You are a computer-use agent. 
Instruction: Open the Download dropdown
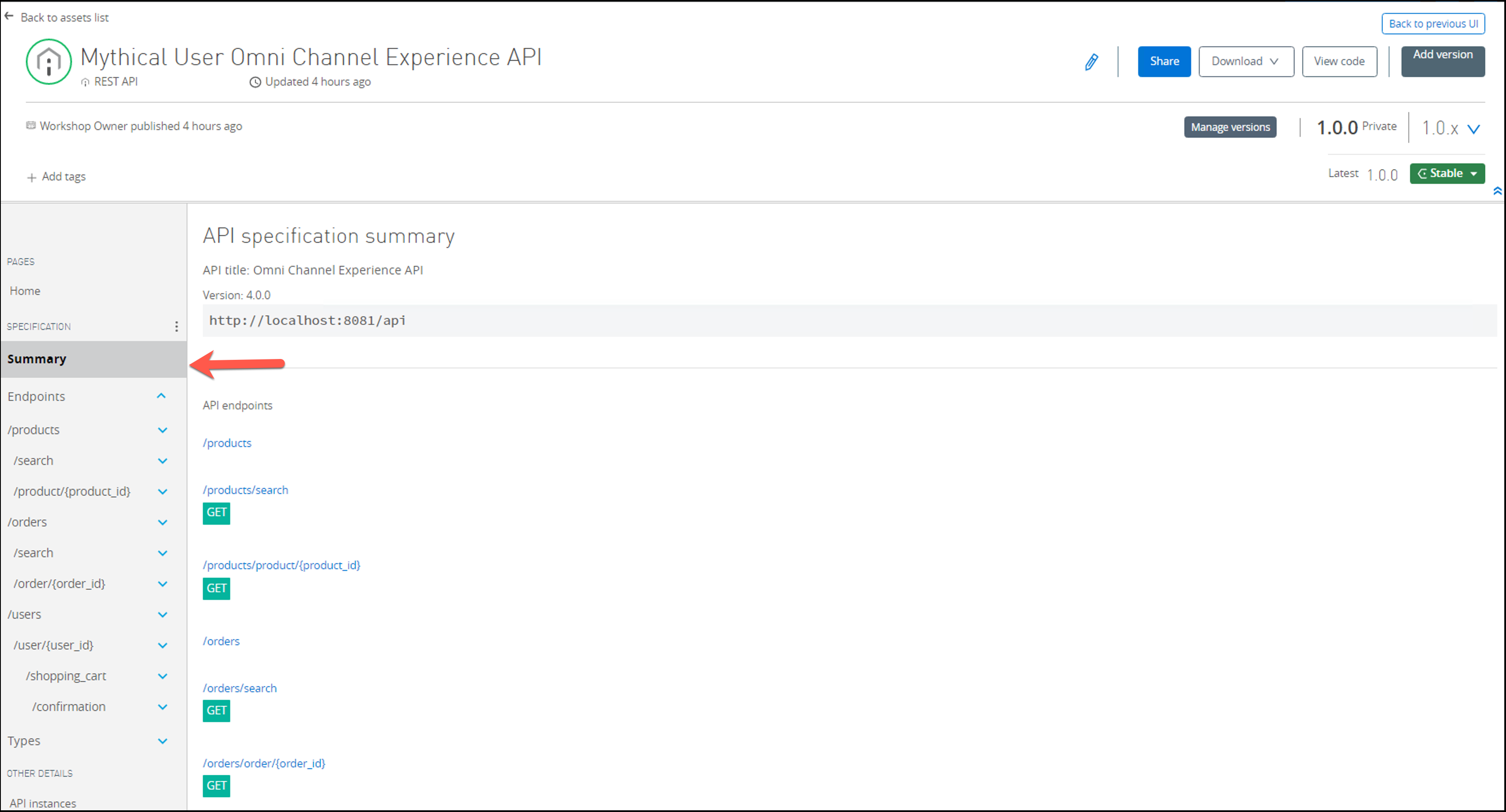(x=1245, y=62)
